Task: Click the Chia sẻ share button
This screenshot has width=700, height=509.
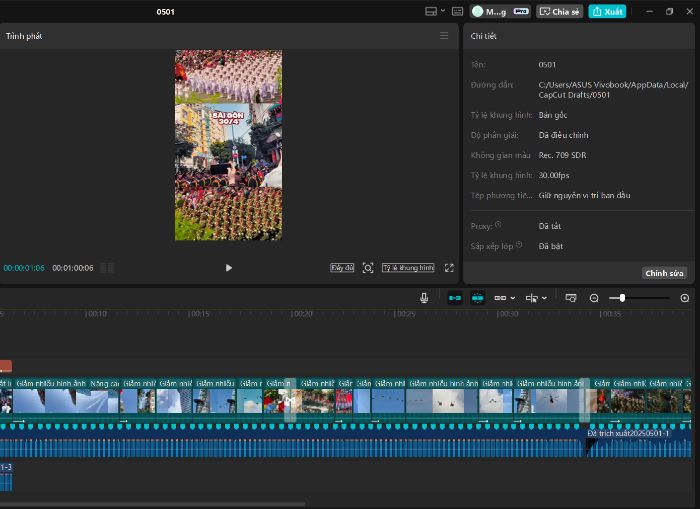Action: point(559,12)
